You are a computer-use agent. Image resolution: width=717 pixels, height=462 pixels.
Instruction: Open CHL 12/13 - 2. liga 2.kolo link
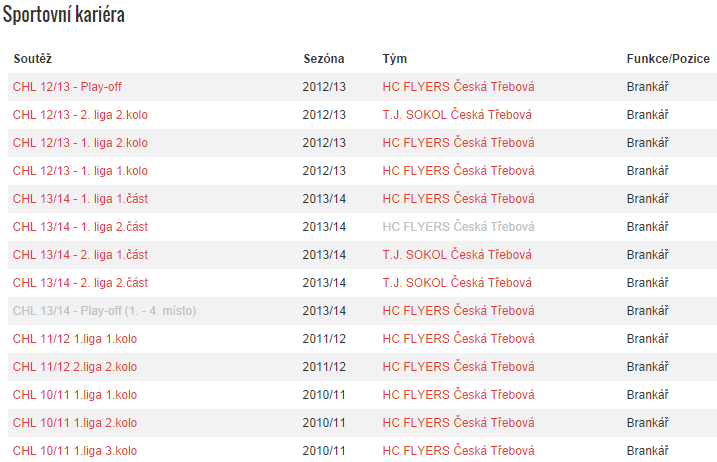[80, 115]
